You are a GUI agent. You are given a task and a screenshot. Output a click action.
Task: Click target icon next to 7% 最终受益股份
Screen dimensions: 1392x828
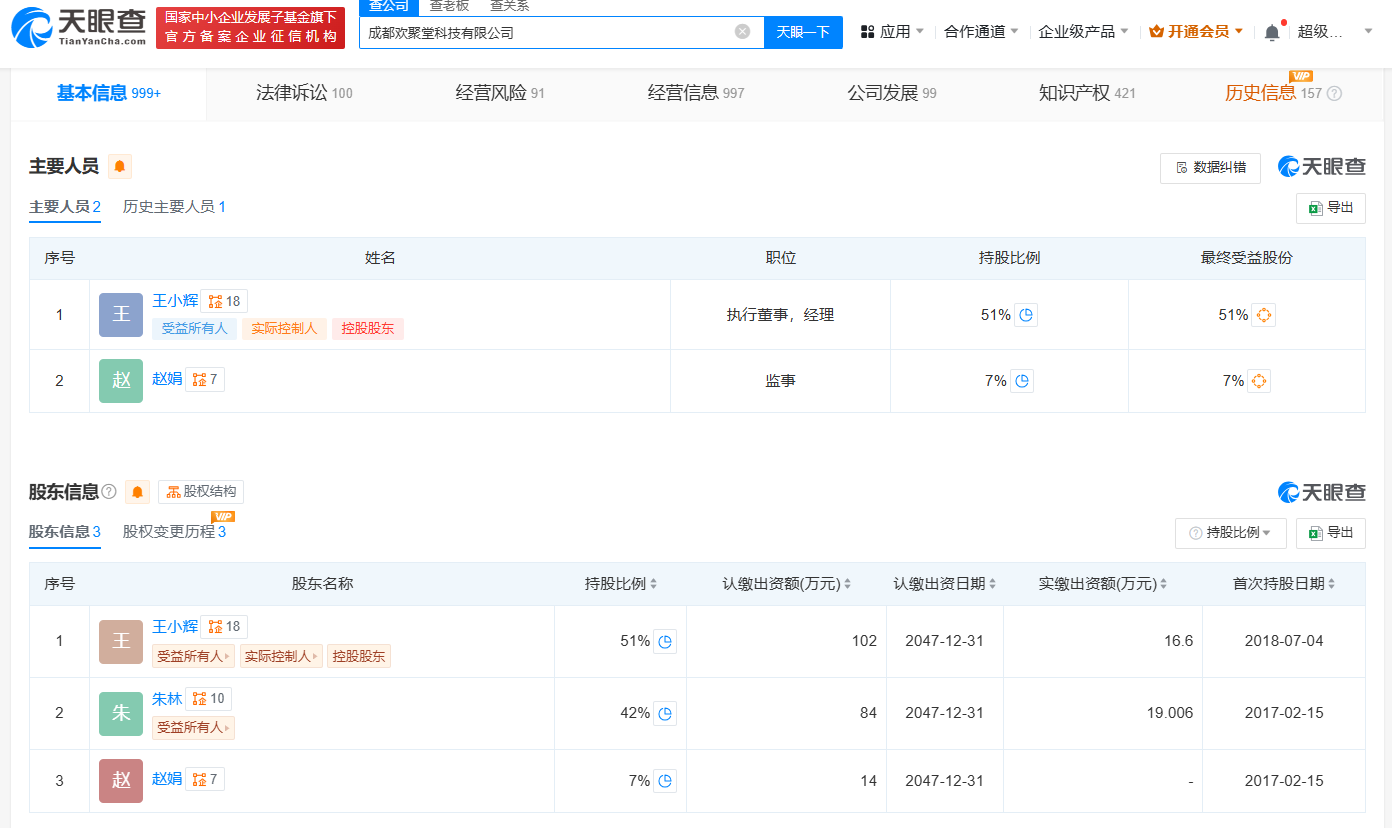pyautogui.click(x=1259, y=381)
